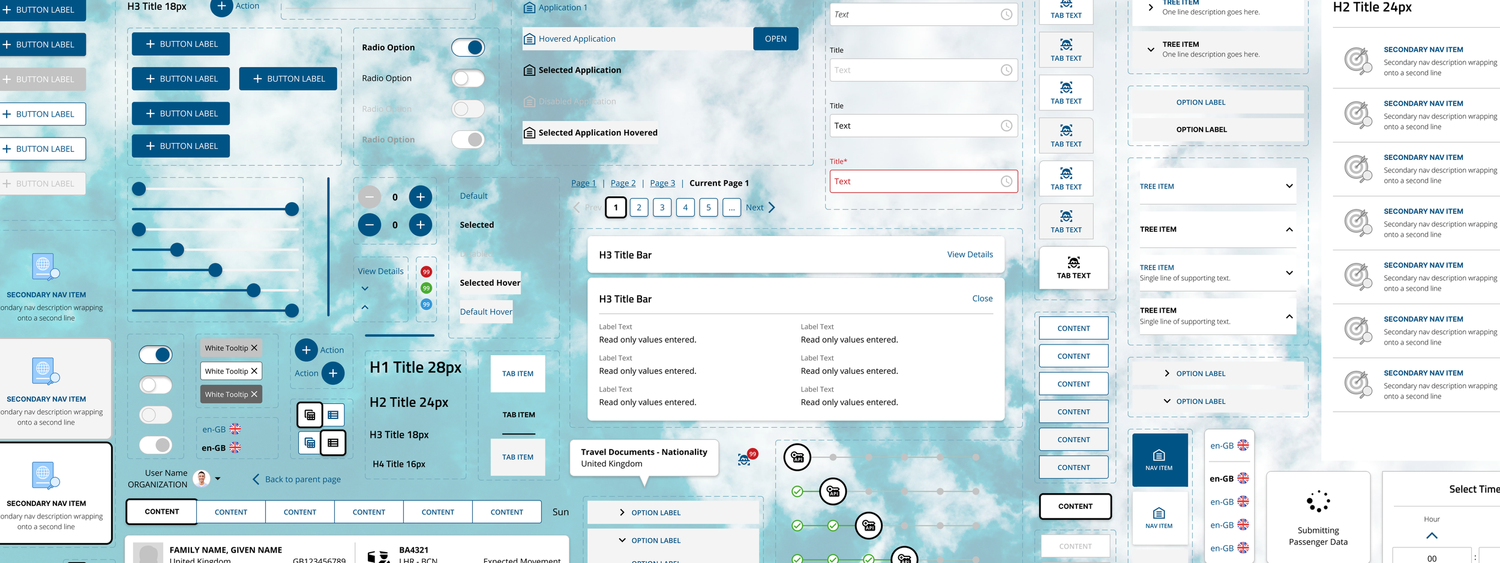Click the up chevron above Hour 00
The image size is (1500, 563).
1432,536
